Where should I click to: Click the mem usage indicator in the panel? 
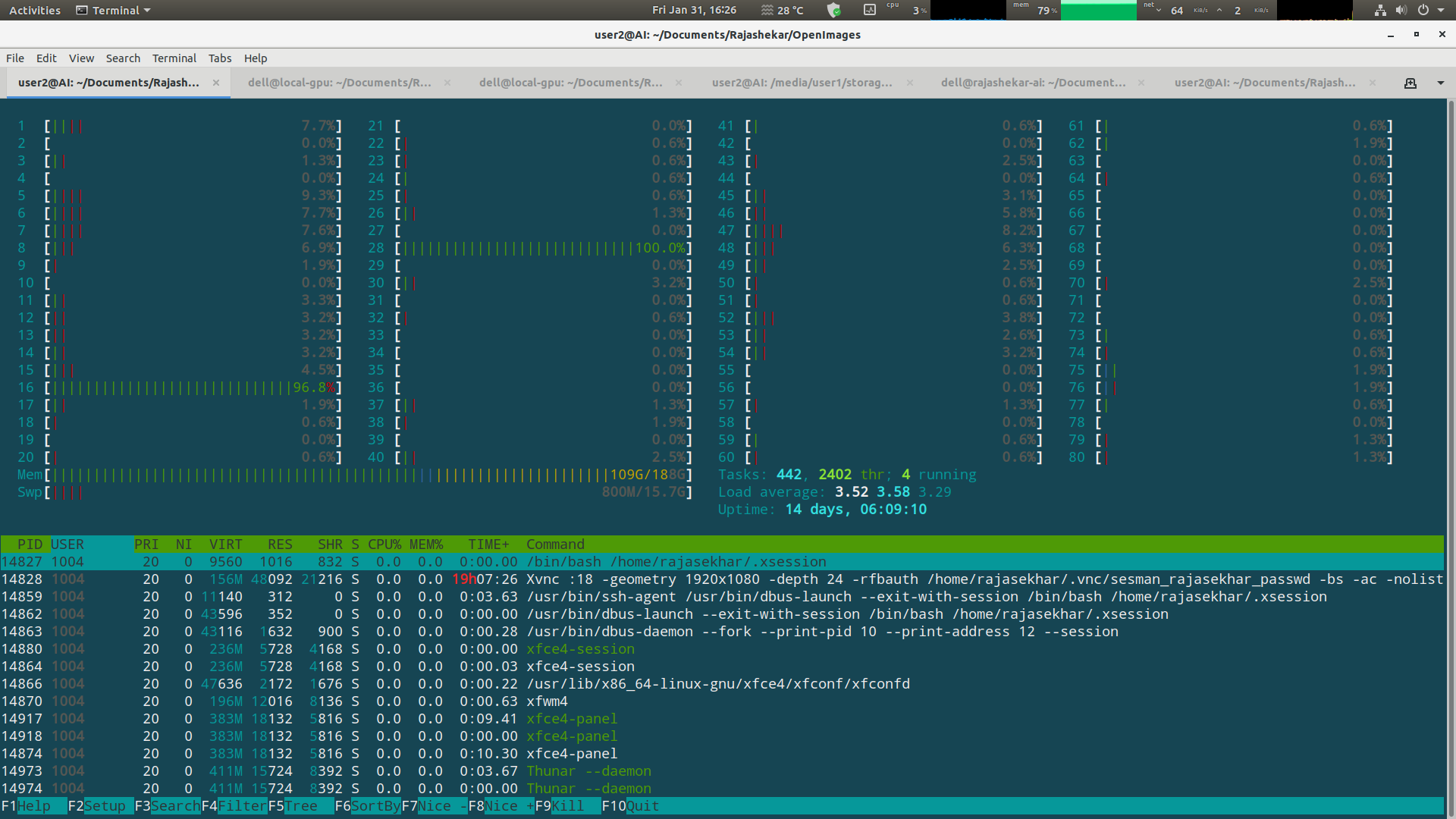pos(1035,10)
